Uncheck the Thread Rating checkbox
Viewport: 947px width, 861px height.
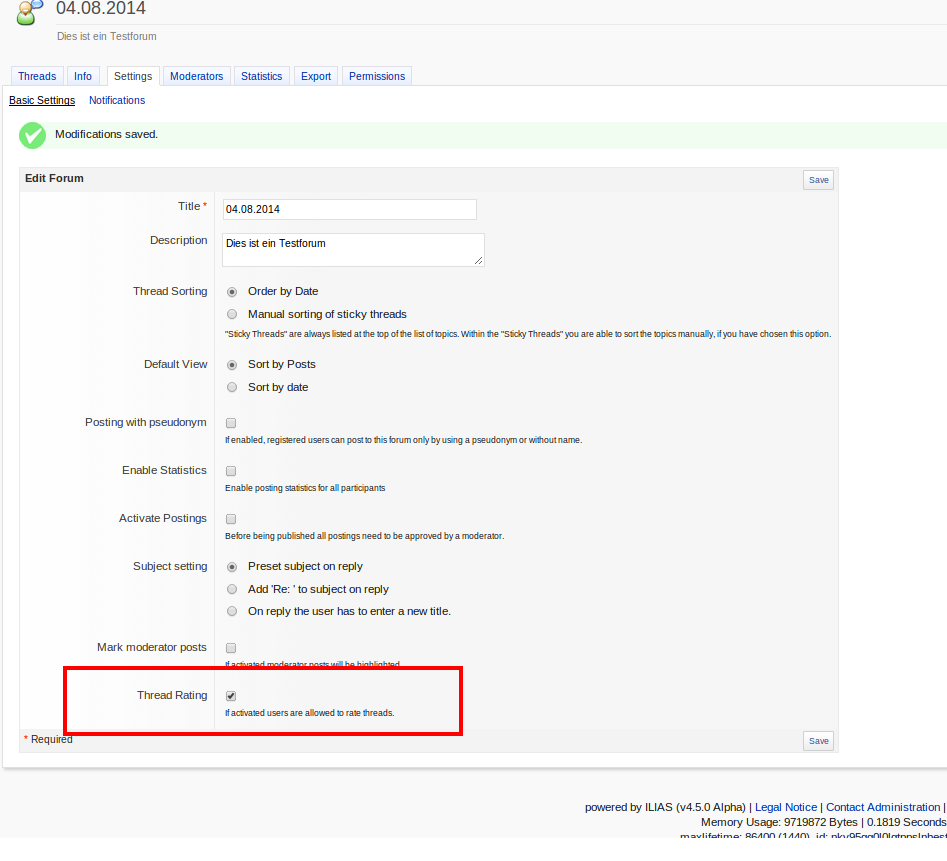231,696
